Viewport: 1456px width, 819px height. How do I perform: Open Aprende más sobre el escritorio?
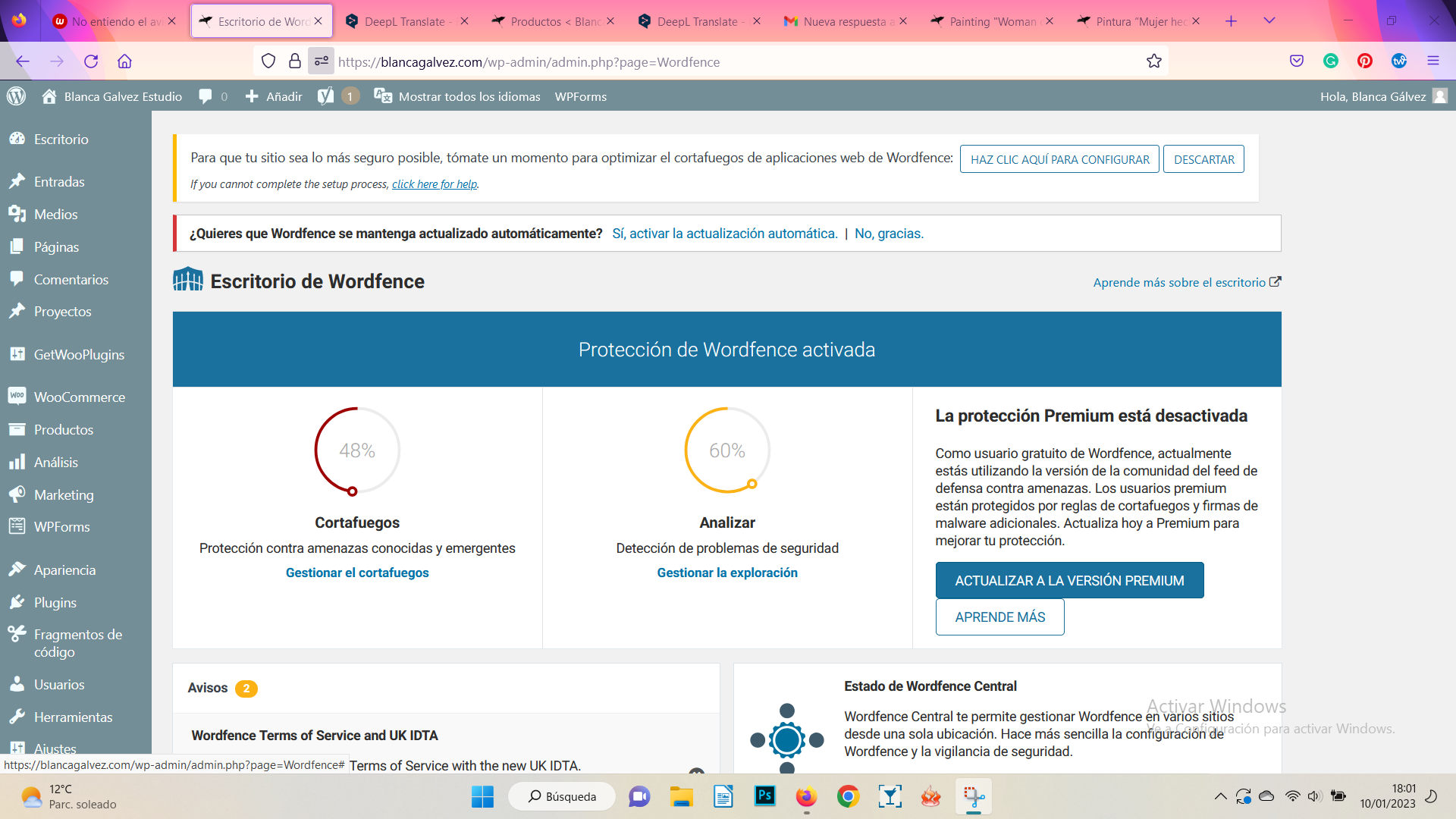(x=1187, y=282)
